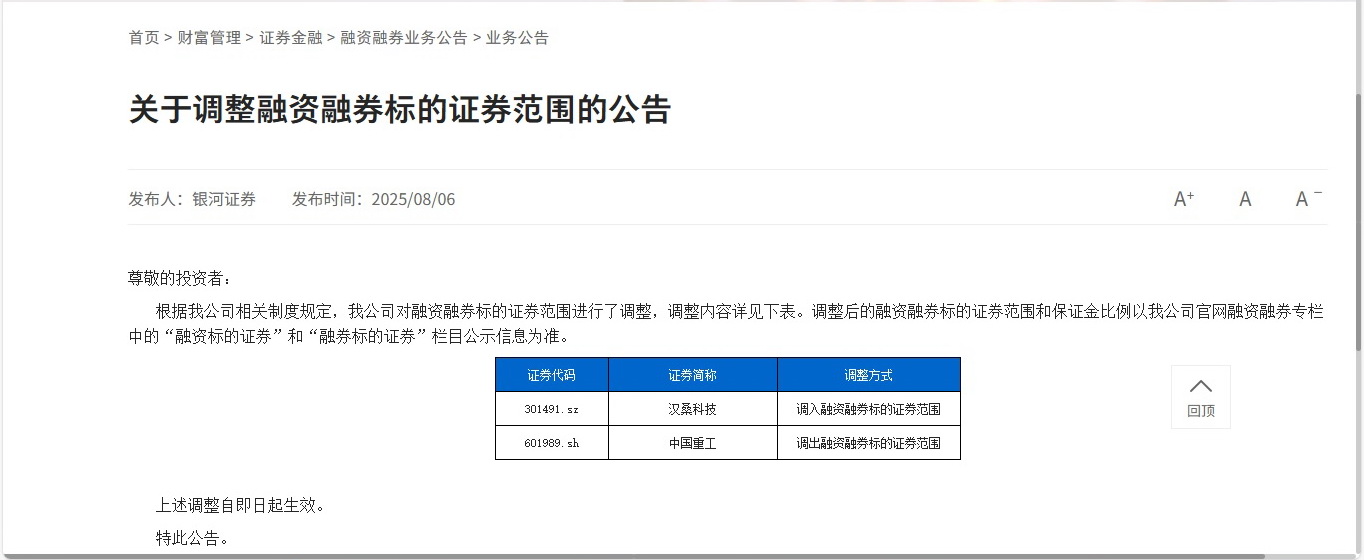Click the line 上述调整自即日起生效。
1364x560 pixels.
(x=241, y=505)
